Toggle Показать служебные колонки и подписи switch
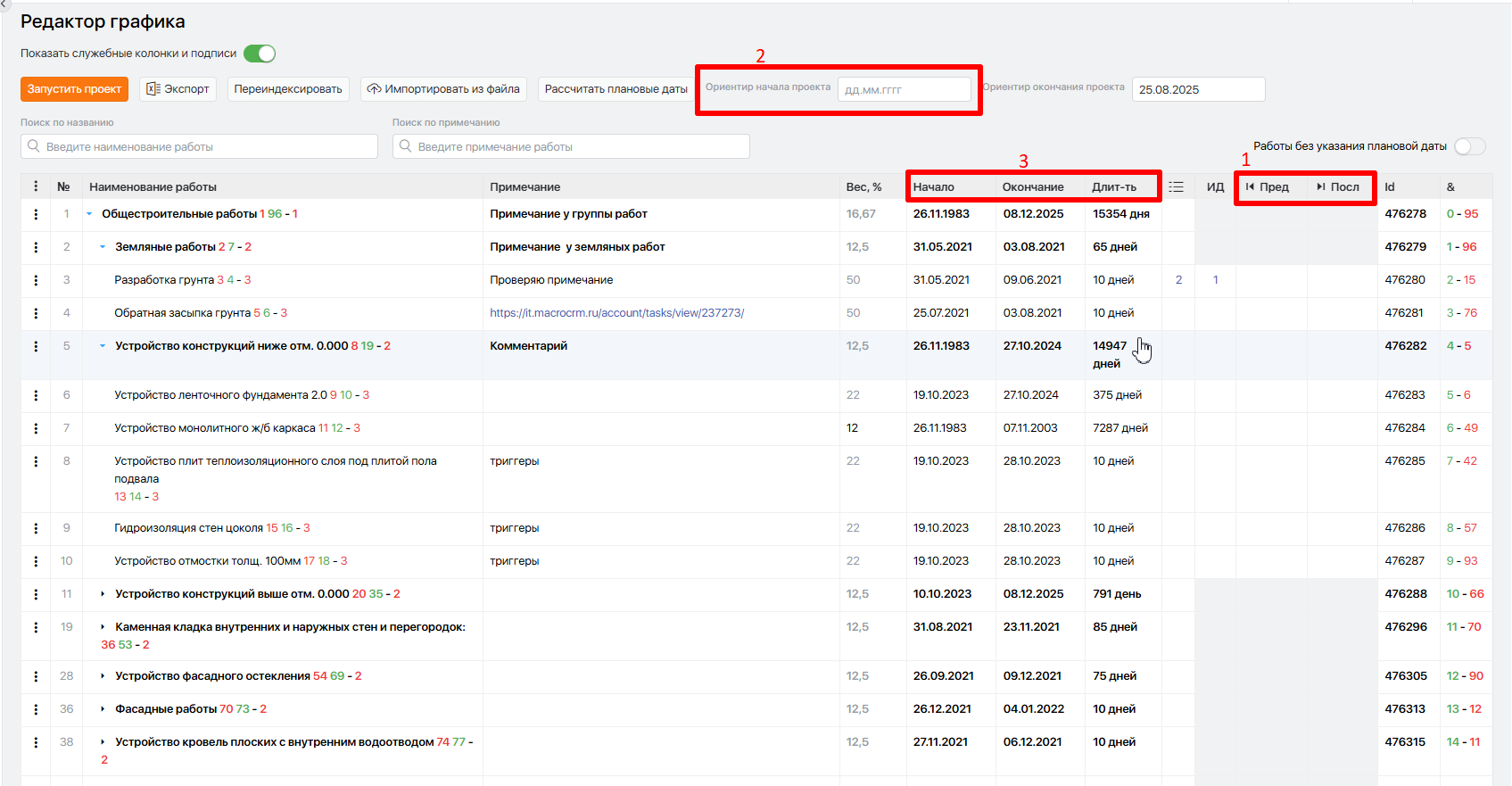This screenshot has height=786, width=1512. 260,54
